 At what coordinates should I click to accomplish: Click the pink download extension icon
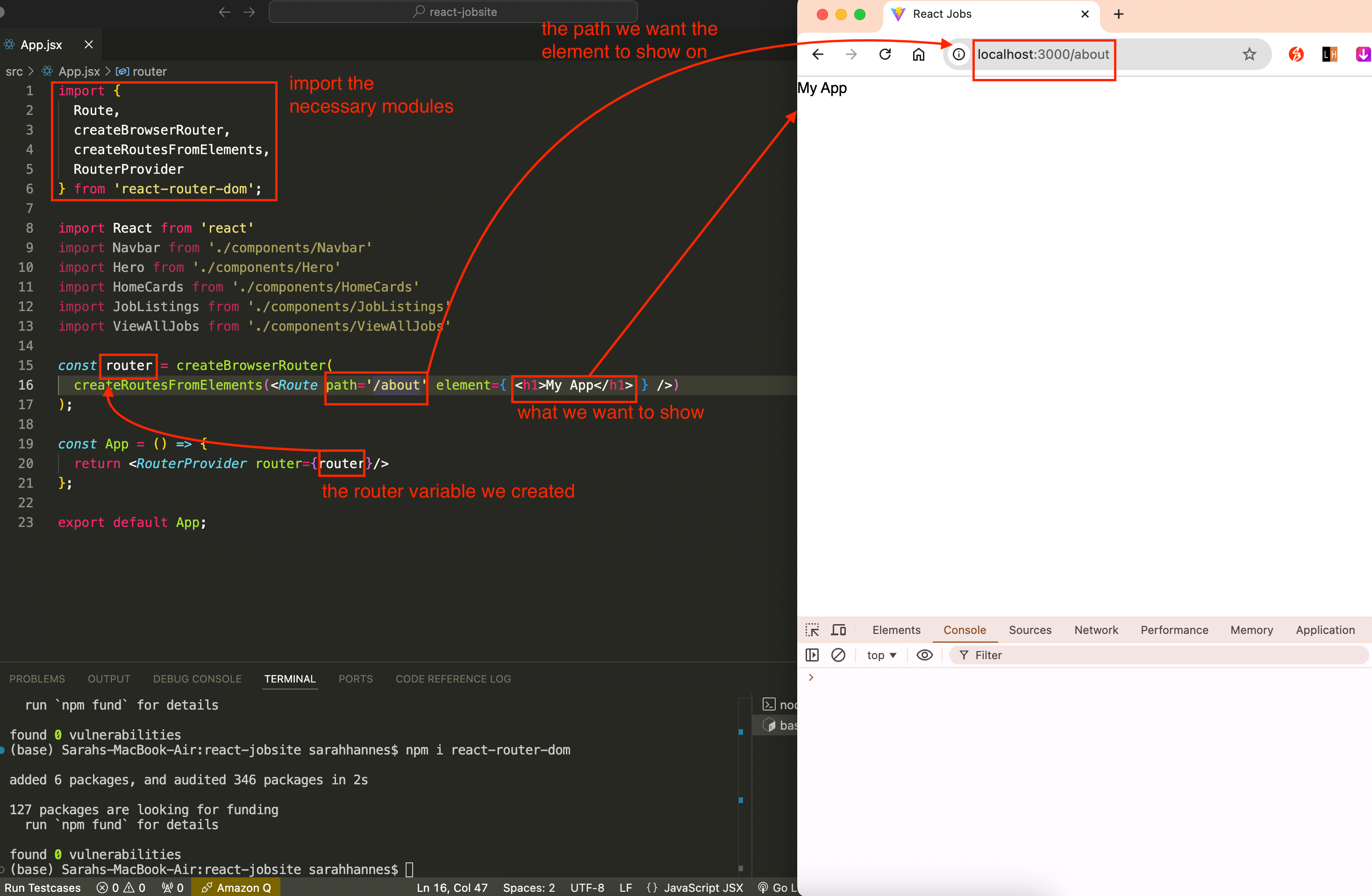click(1363, 54)
